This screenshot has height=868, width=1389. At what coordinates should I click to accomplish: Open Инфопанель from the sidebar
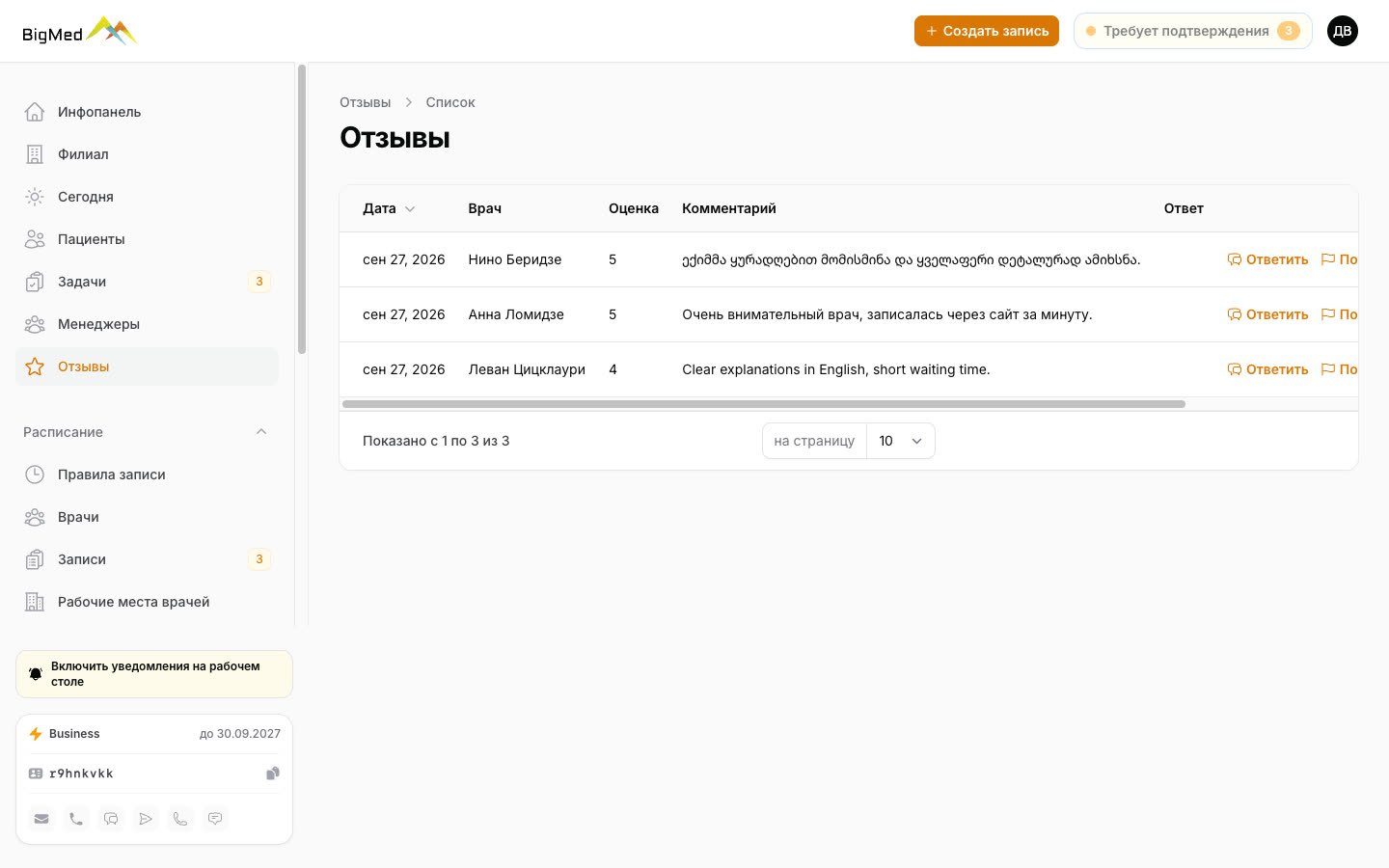[147, 112]
